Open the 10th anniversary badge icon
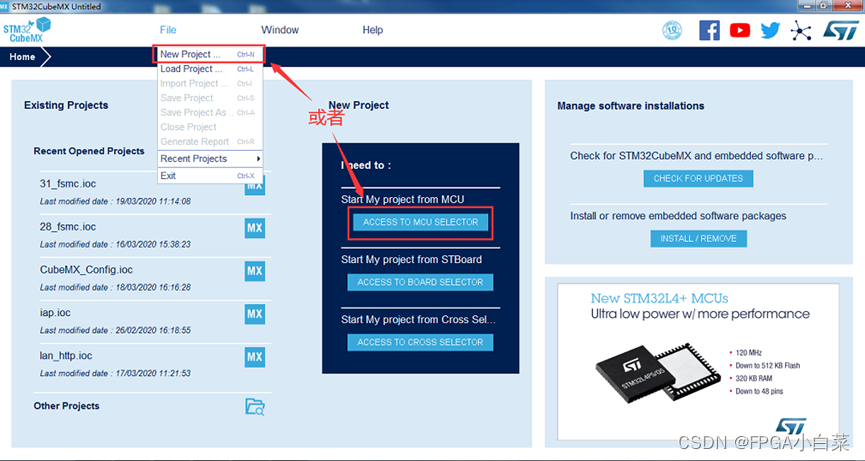 [x=672, y=30]
